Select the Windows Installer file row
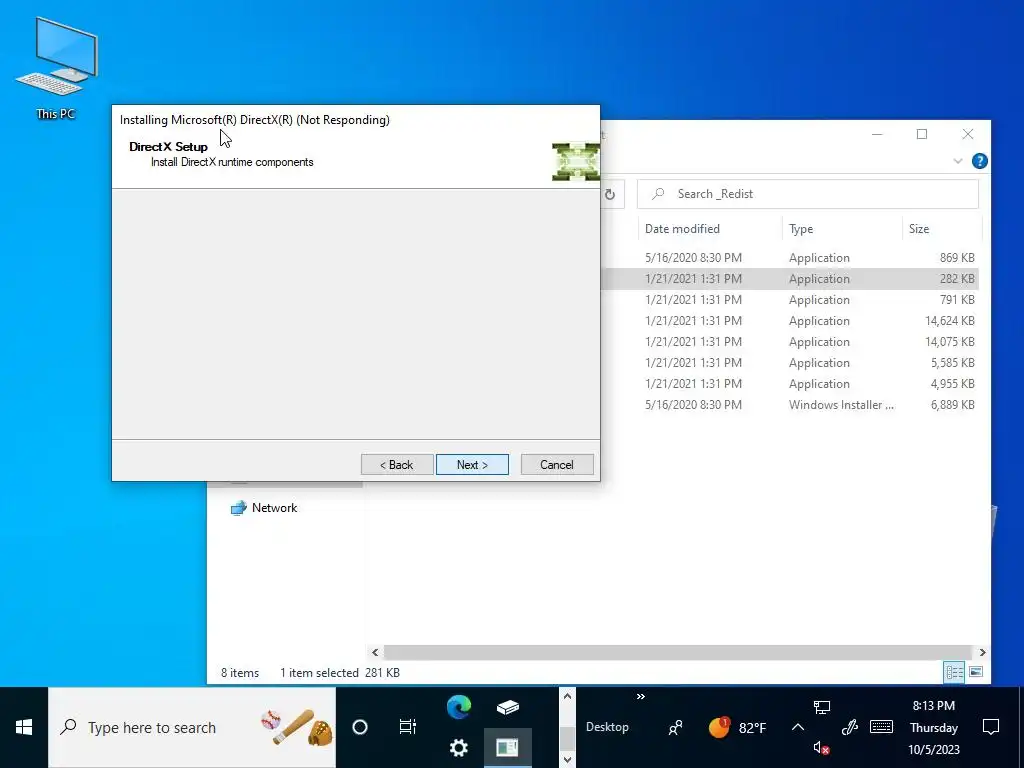The width and height of the screenshot is (1024, 768). [789, 404]
